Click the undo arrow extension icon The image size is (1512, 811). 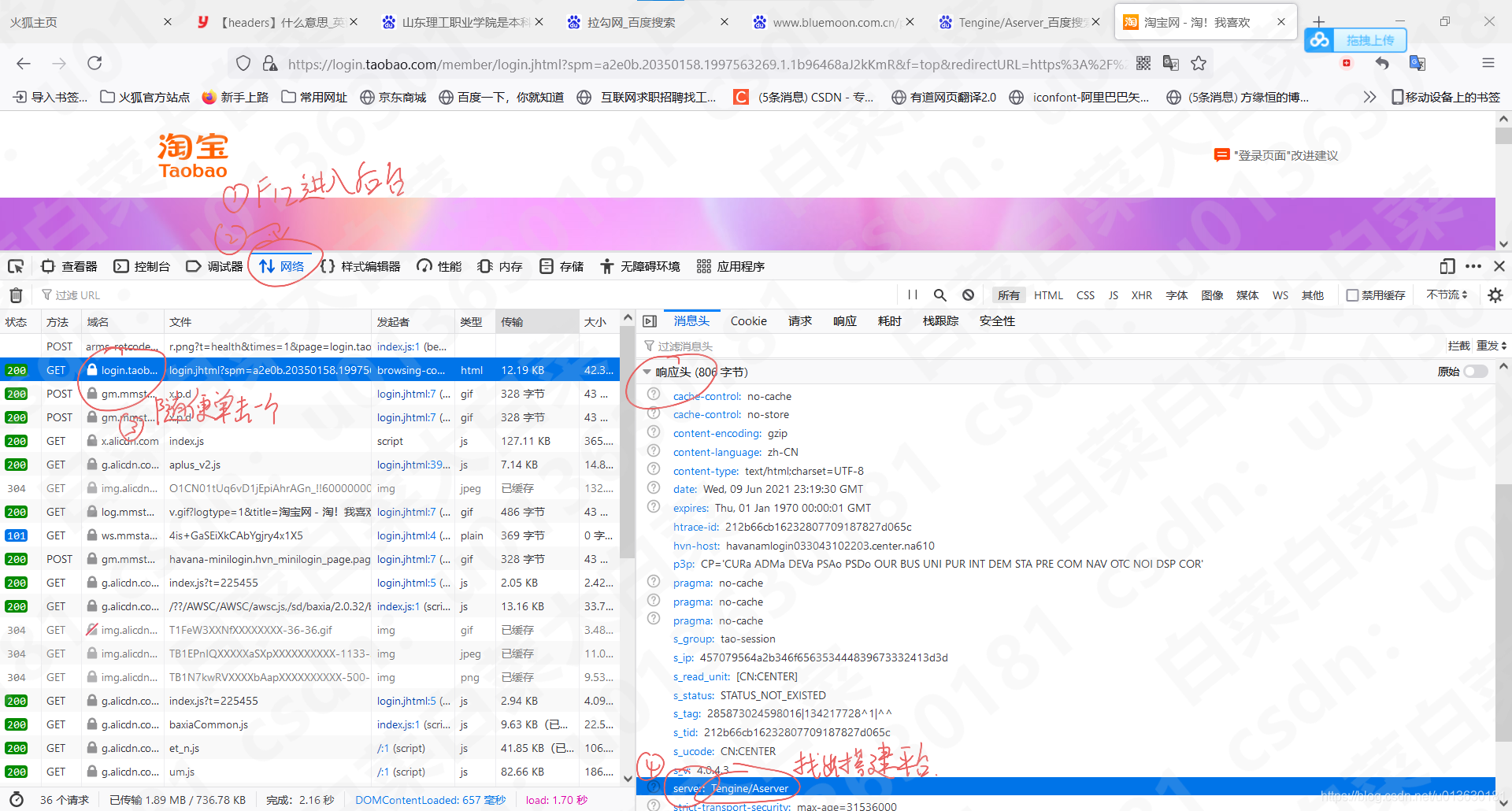pyautogui.click(x=1381, y=63)
